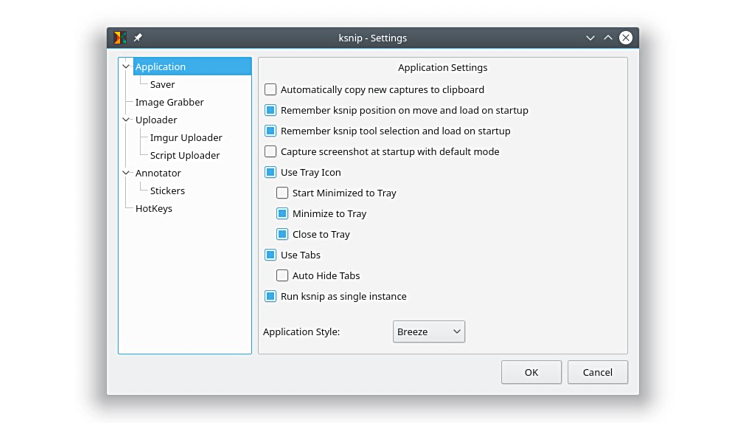Collapse the Annotator tree branch
This screenshot has height=423, width=752.
(126, 173)
